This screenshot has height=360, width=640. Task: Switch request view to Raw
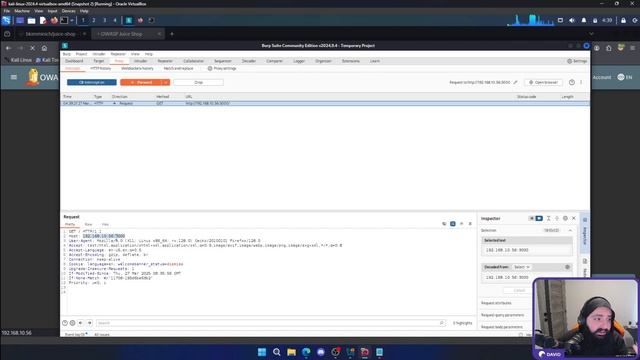coord(88,224)
